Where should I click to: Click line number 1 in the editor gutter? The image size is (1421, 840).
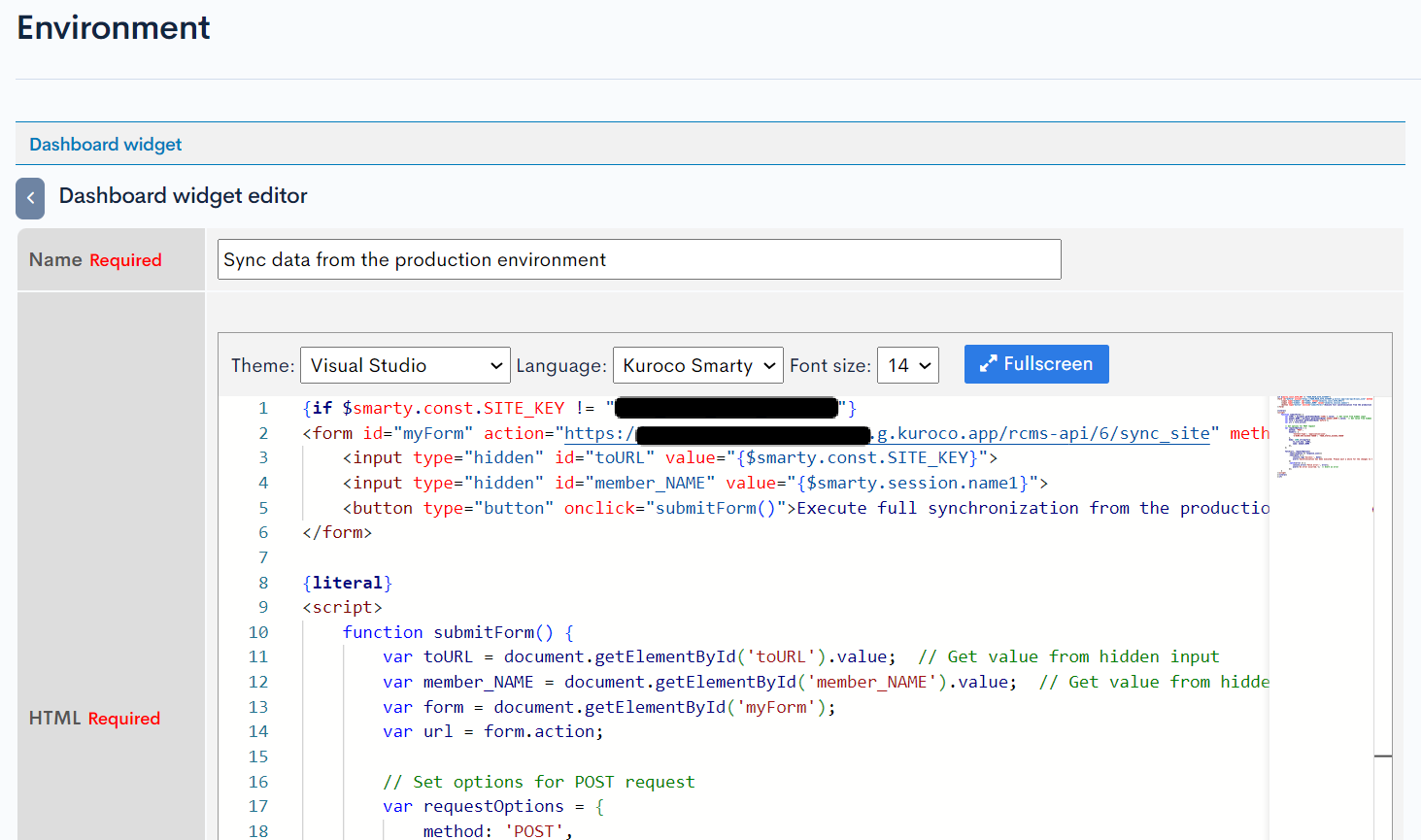click(x=262, y=408)
